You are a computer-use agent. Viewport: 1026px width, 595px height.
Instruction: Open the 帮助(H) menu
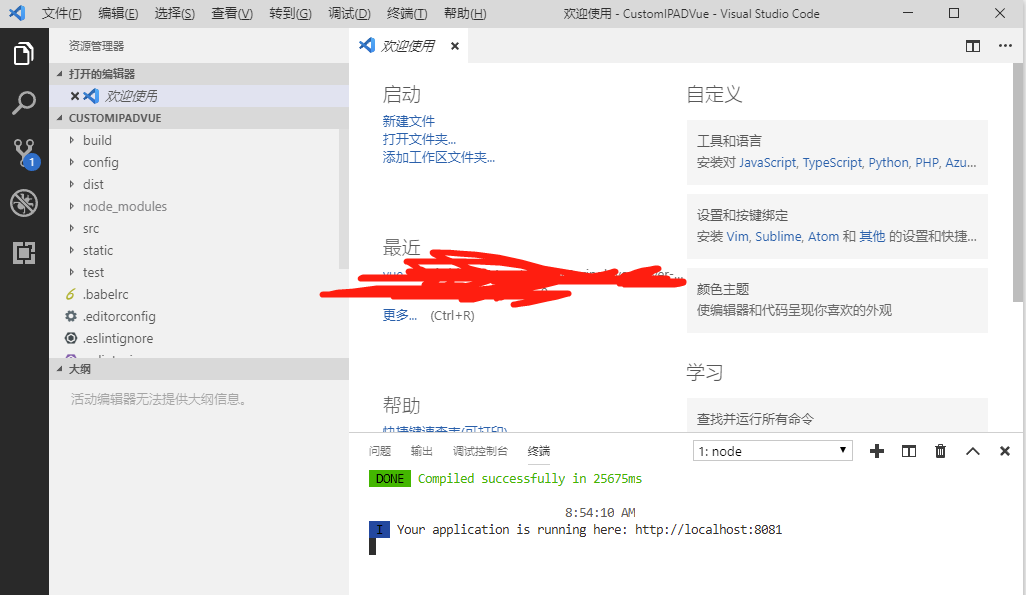465,13
